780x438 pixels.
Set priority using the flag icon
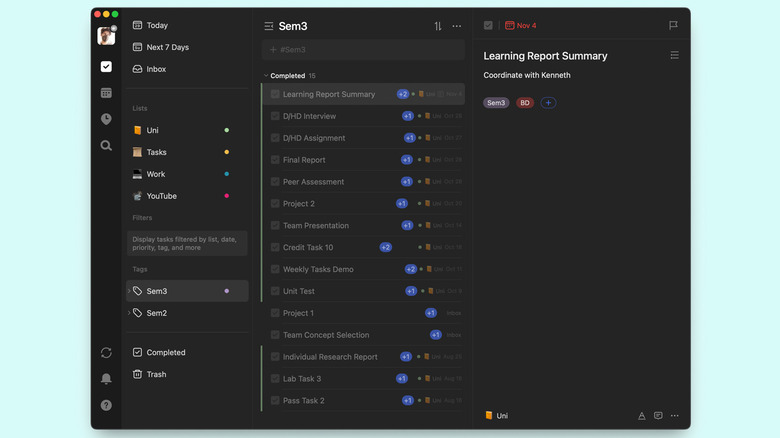pyautogui.click(x=673, y=26)
